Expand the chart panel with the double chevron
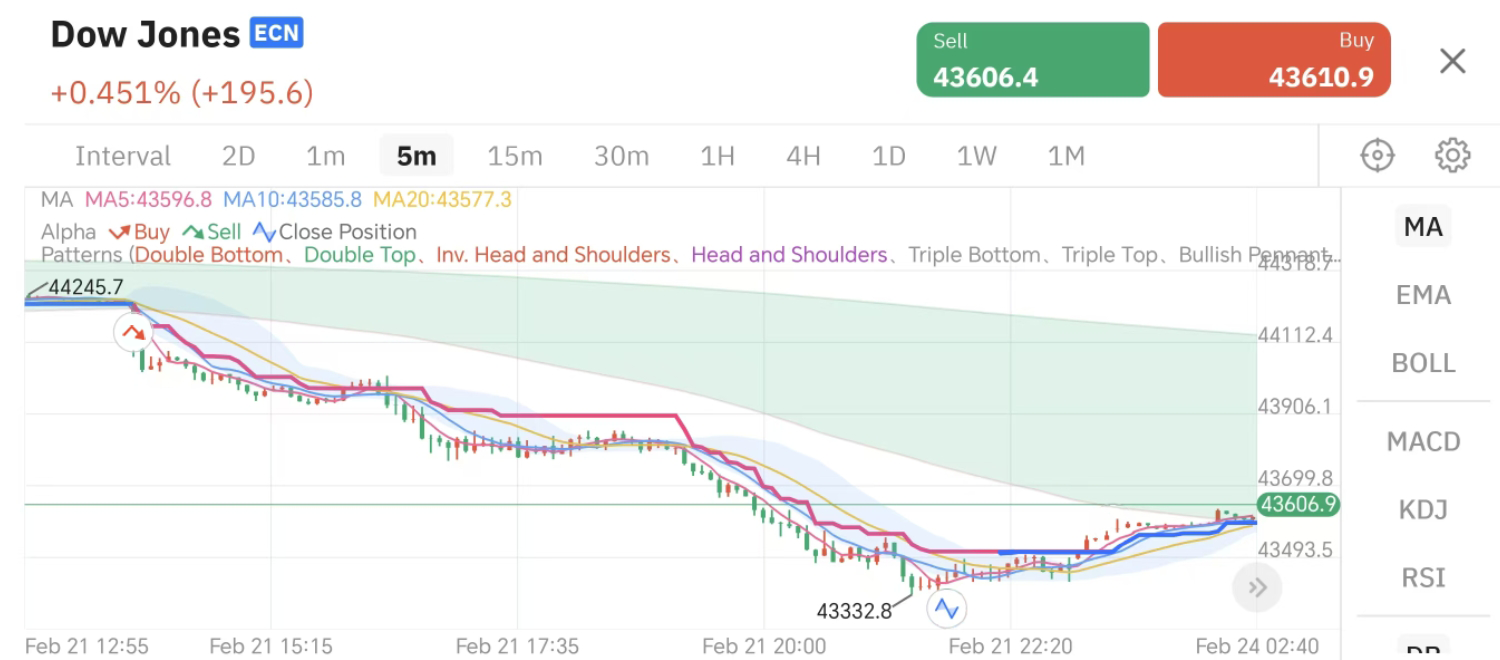Image resolution: width=1500 pixels, height=660 pixels. coord(1257,588)
